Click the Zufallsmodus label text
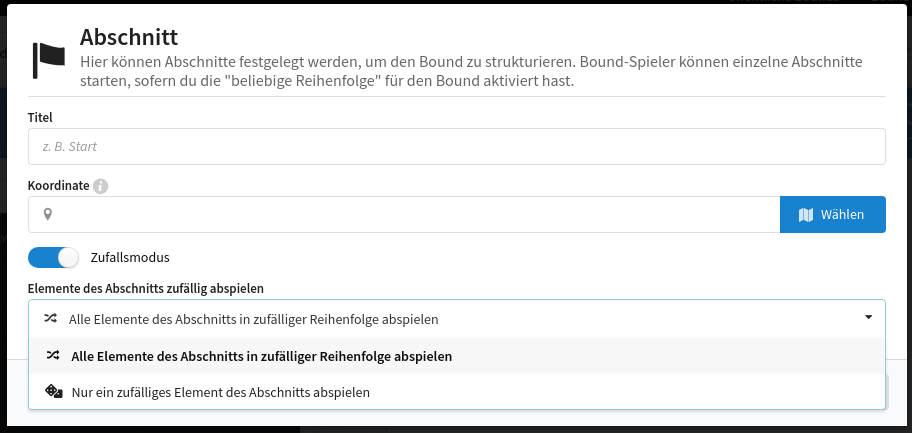The height and width of the screenshot is (433, 912). (x=130, y=257)
